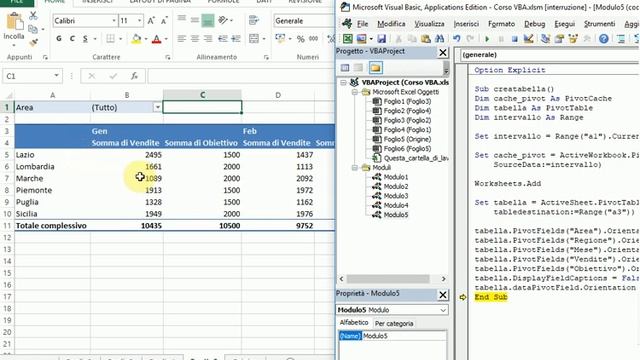Open the (generale) object dropdown in code window
The width and height of the screenshot is (640, 360).
(549, 55)
